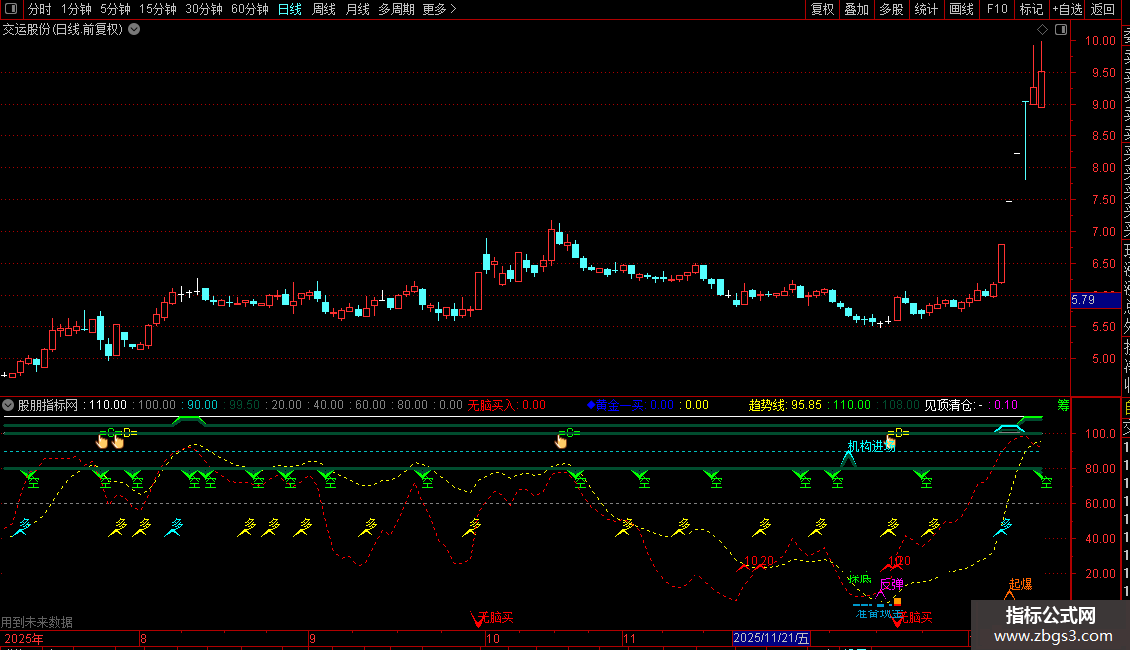Image resolution: width=1130 pixels, height=650 pixels.
Task: Click 返回 to go back
Action: pyautogui.click(x=1103, y=9)
